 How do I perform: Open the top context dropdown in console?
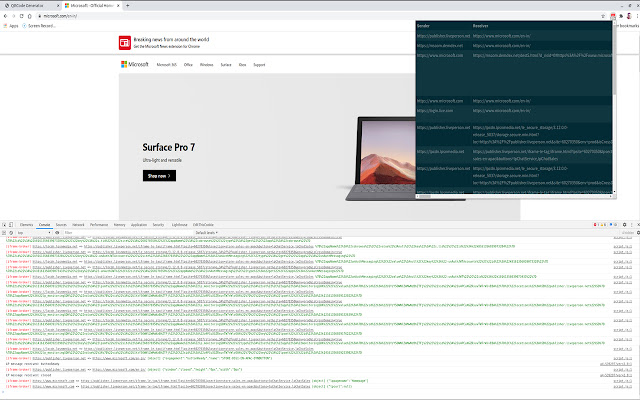pos(34,233)
